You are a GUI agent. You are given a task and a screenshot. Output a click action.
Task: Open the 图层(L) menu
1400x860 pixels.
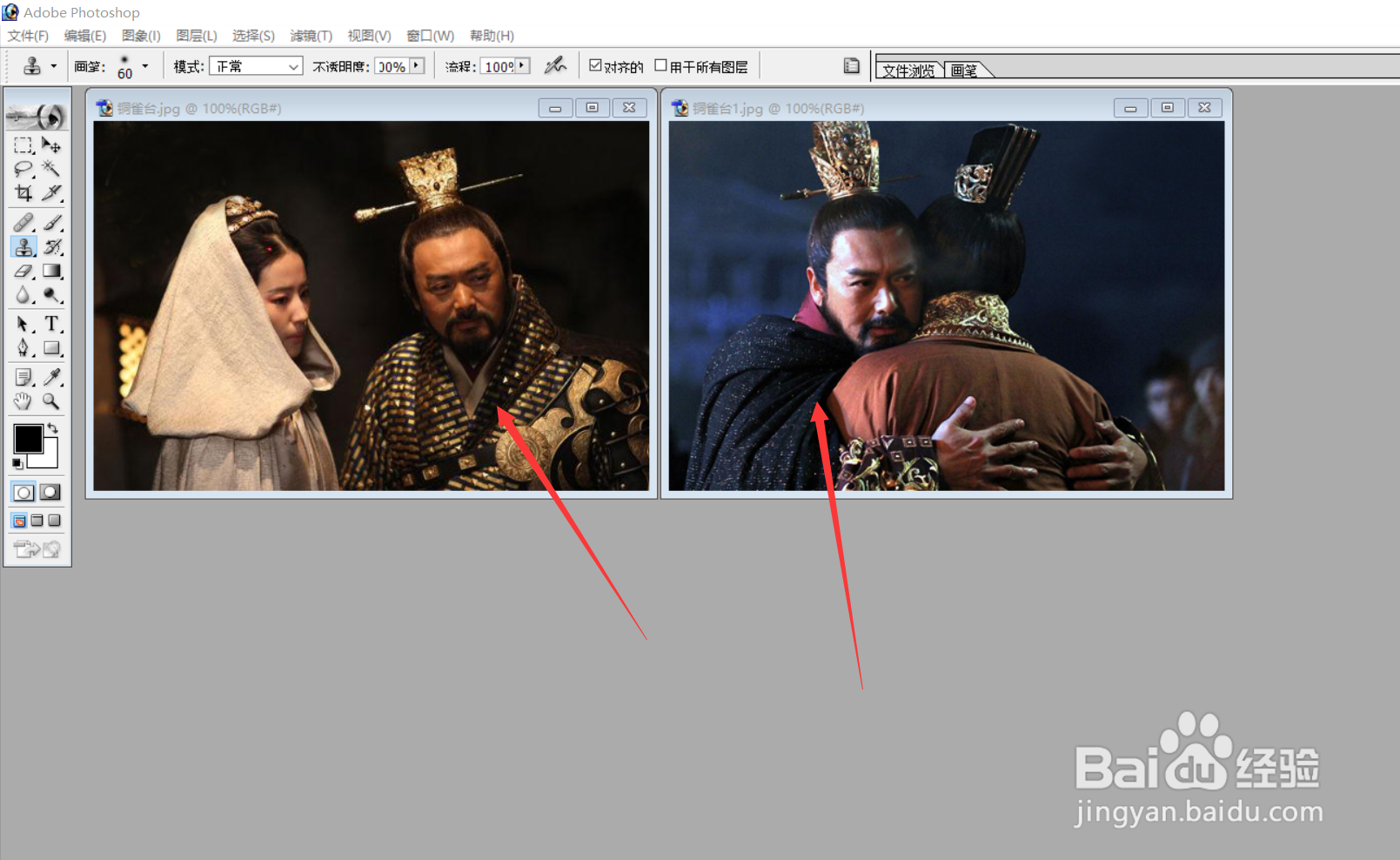tap(196, 36)
